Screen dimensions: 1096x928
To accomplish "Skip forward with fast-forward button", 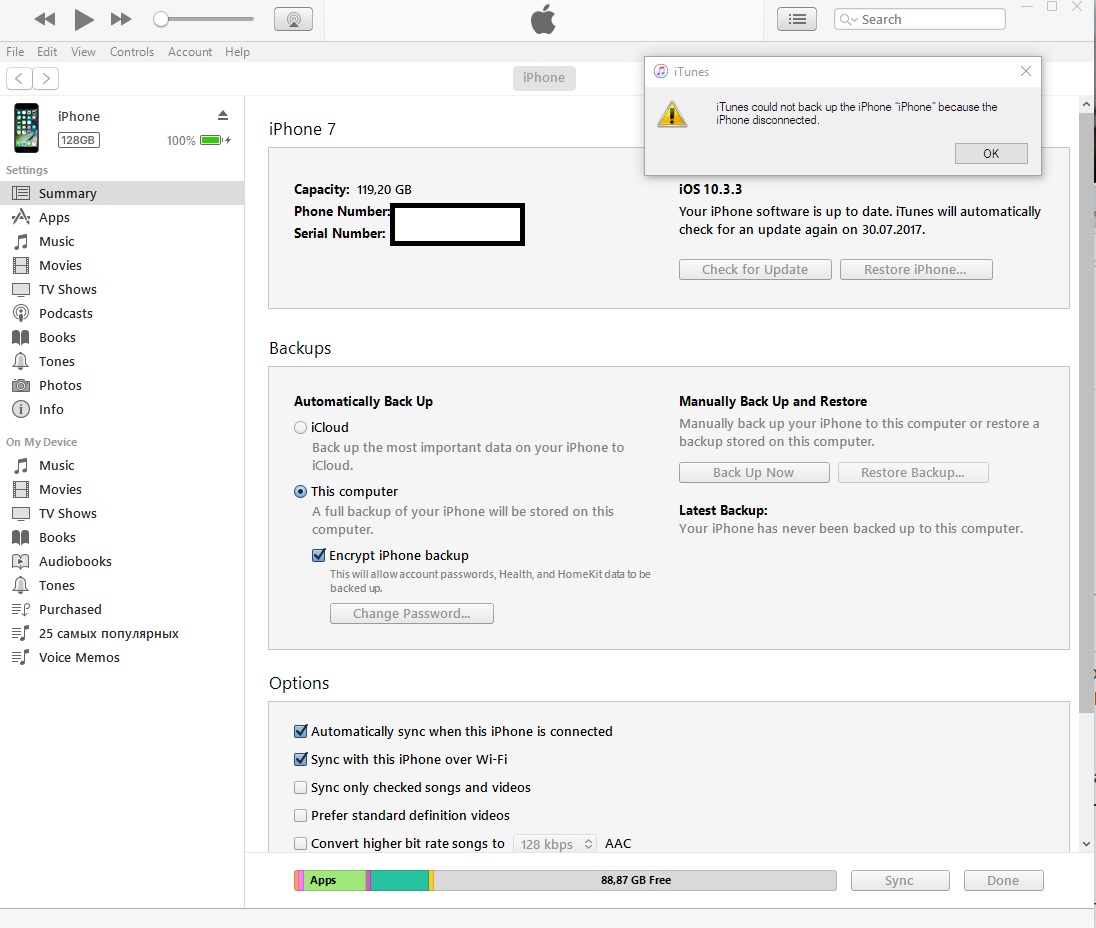I will coord(121,19).
